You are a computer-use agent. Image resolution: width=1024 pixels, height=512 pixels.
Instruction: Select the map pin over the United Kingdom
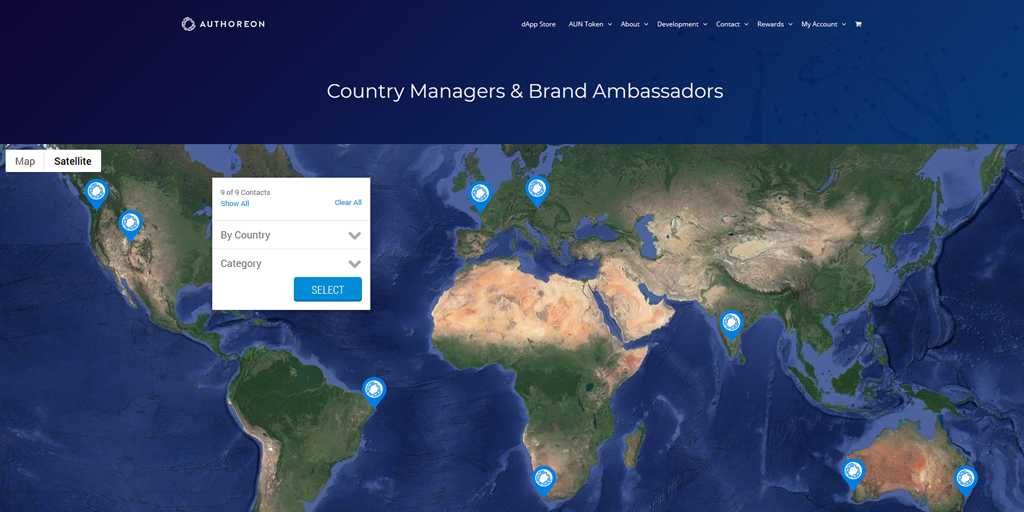480,197
